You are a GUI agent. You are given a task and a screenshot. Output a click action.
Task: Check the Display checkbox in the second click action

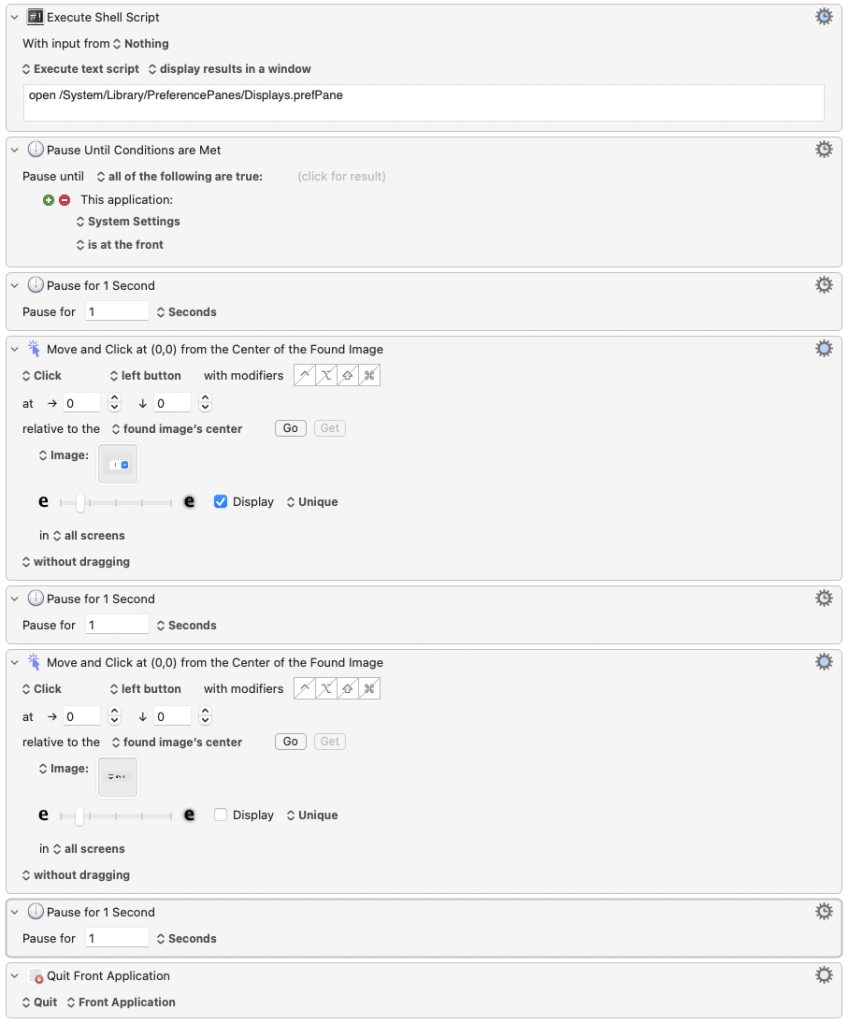click(x=221, y=815)
